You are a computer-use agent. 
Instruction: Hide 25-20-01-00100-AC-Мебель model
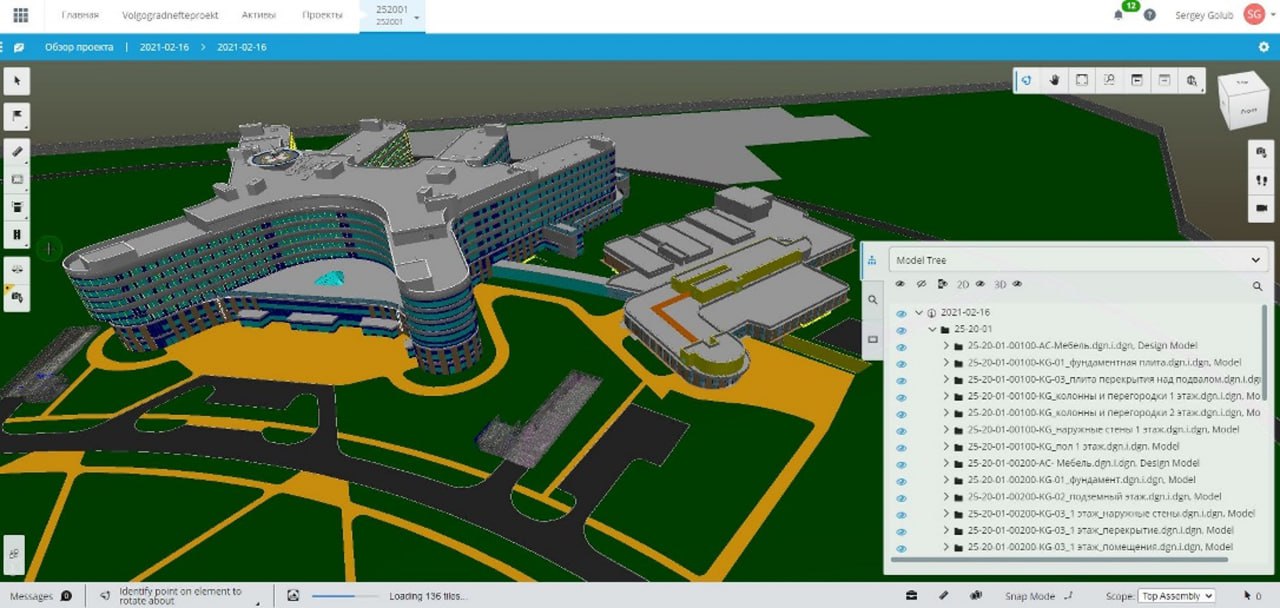tap(901, 347)
